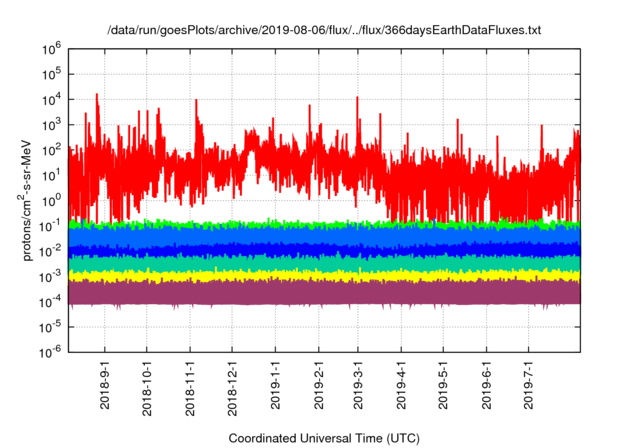Click the 10^-6 y-axis tick label
This screenshot has height=448, width=640.
pos(51,352)
